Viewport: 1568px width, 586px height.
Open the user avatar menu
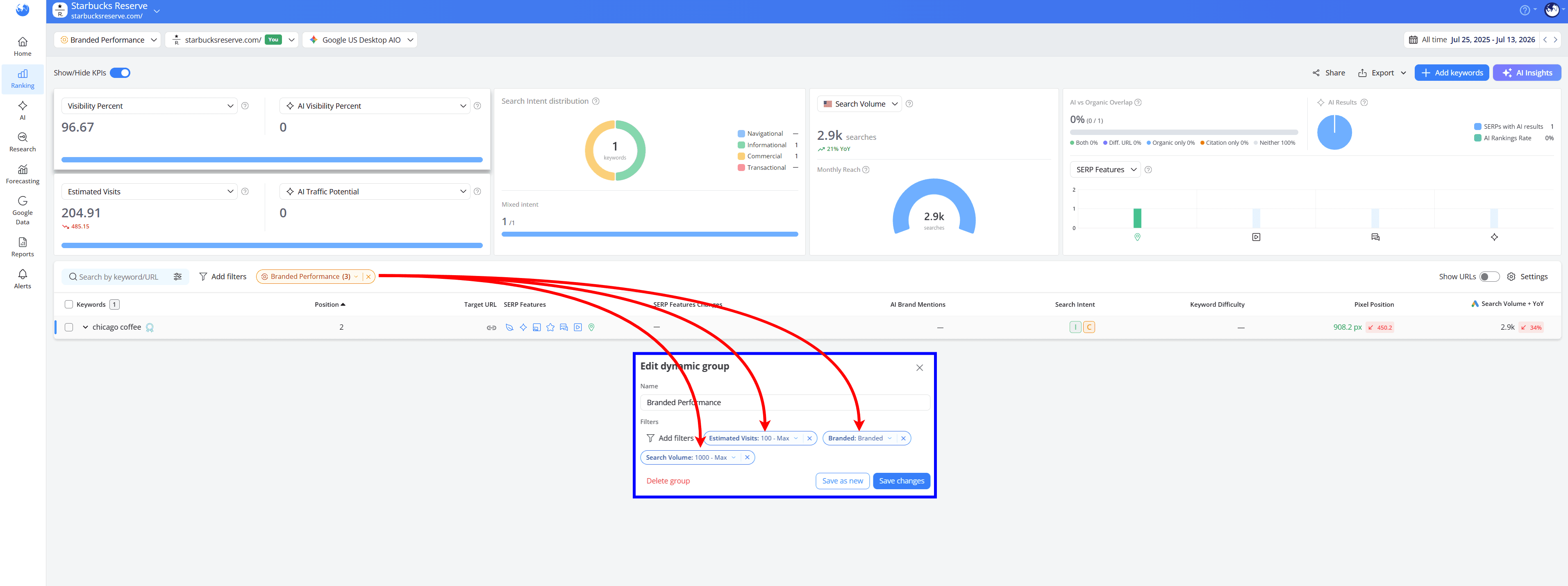coord(1552,10)
